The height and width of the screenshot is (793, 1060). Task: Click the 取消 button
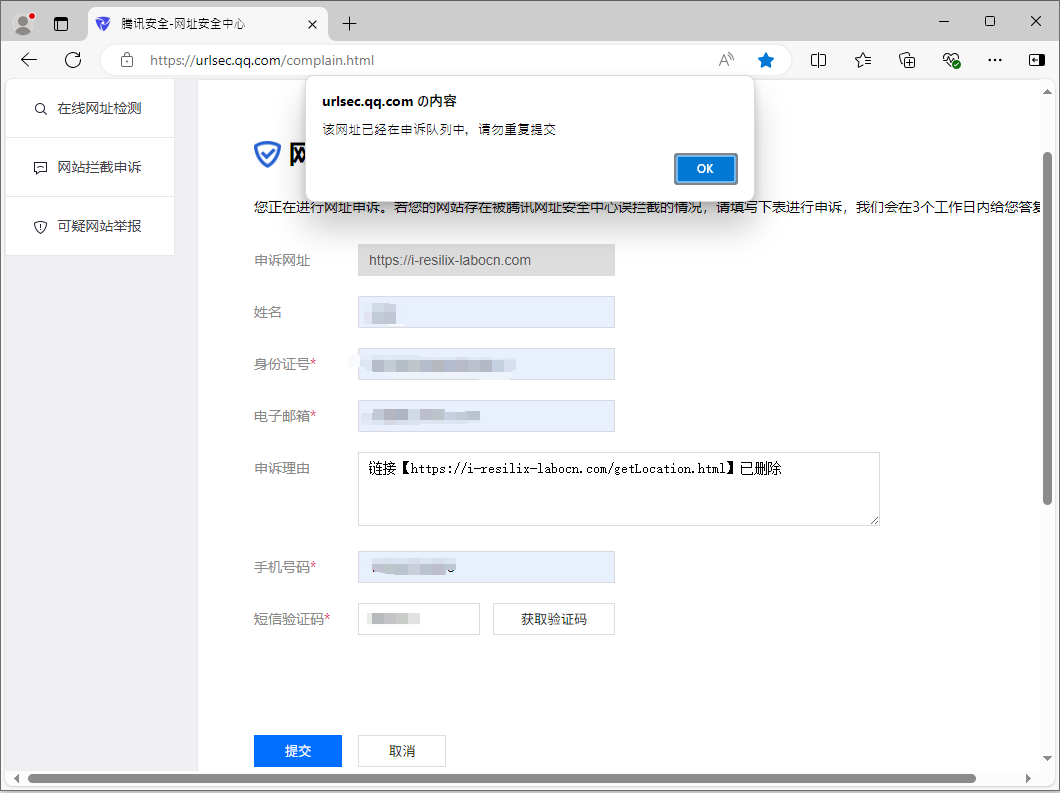point(402,751)
